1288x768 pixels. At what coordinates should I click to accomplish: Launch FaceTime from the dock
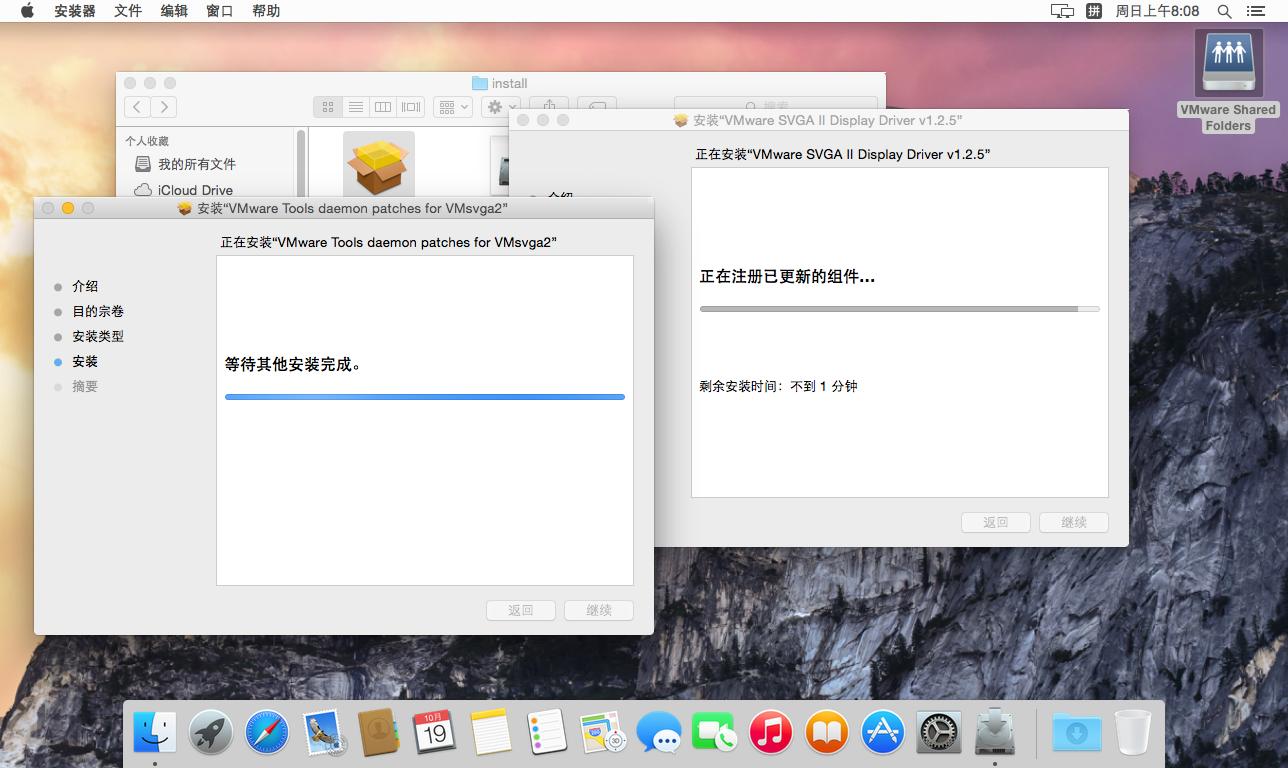715,733
